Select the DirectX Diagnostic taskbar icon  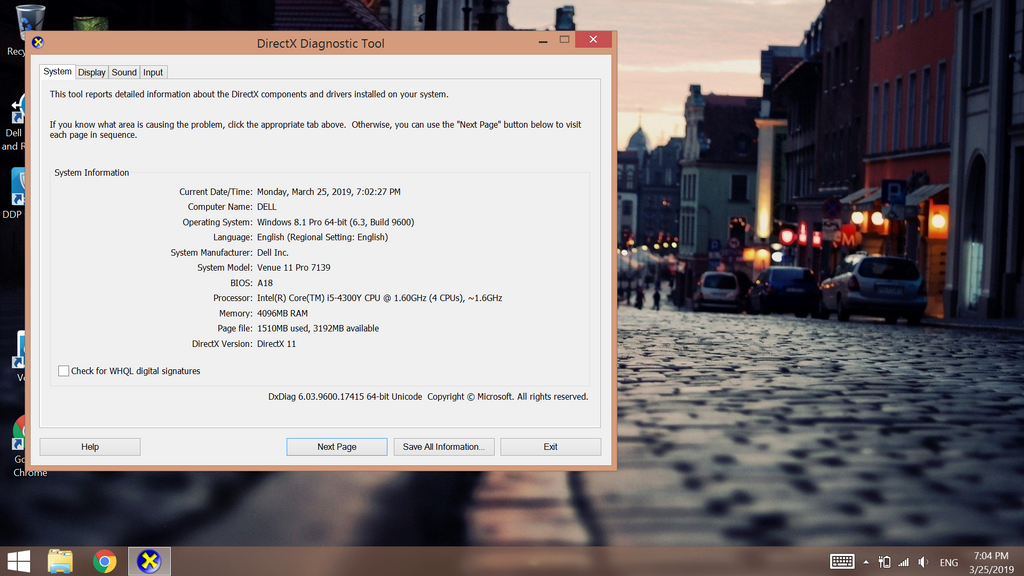(149, 561)
